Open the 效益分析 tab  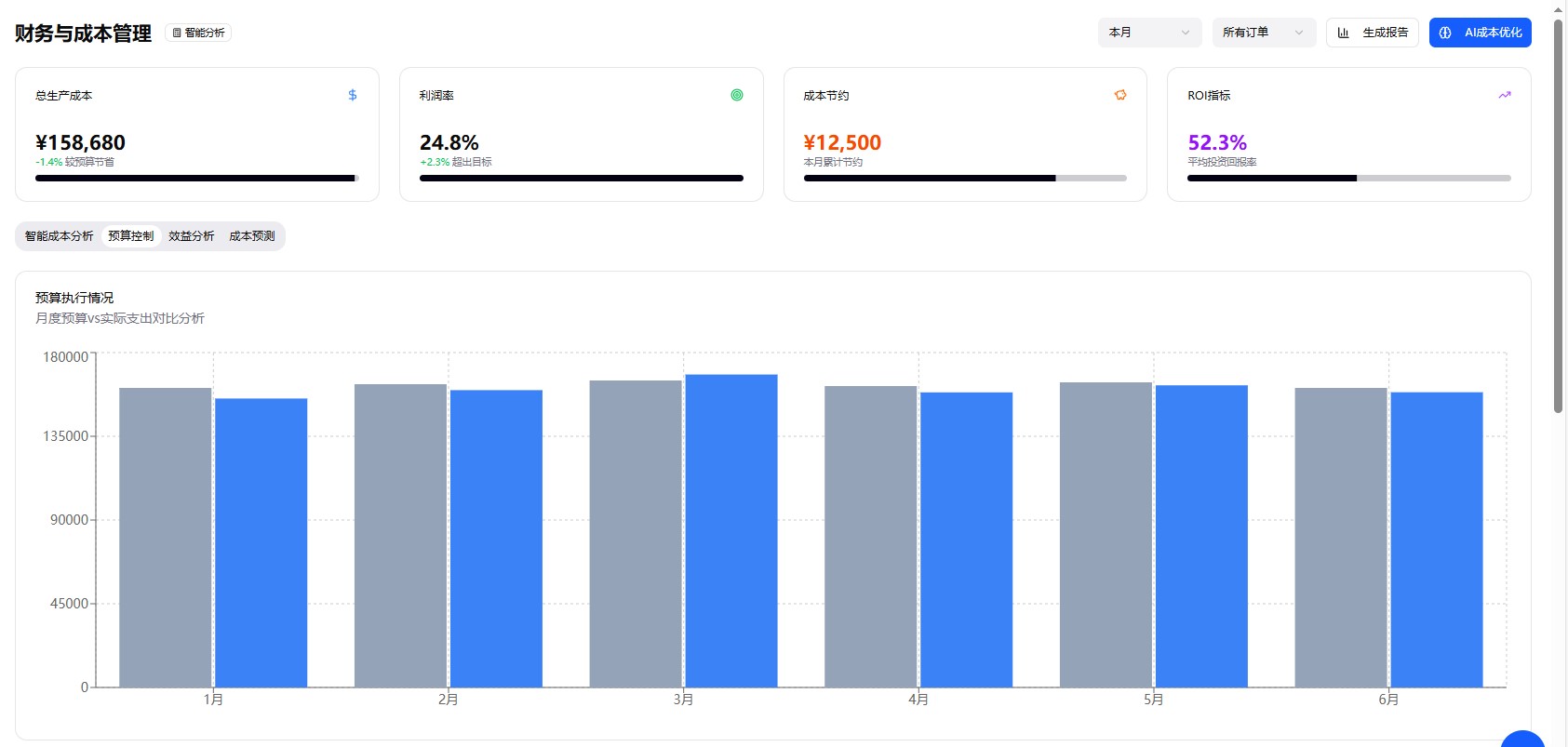191,236
